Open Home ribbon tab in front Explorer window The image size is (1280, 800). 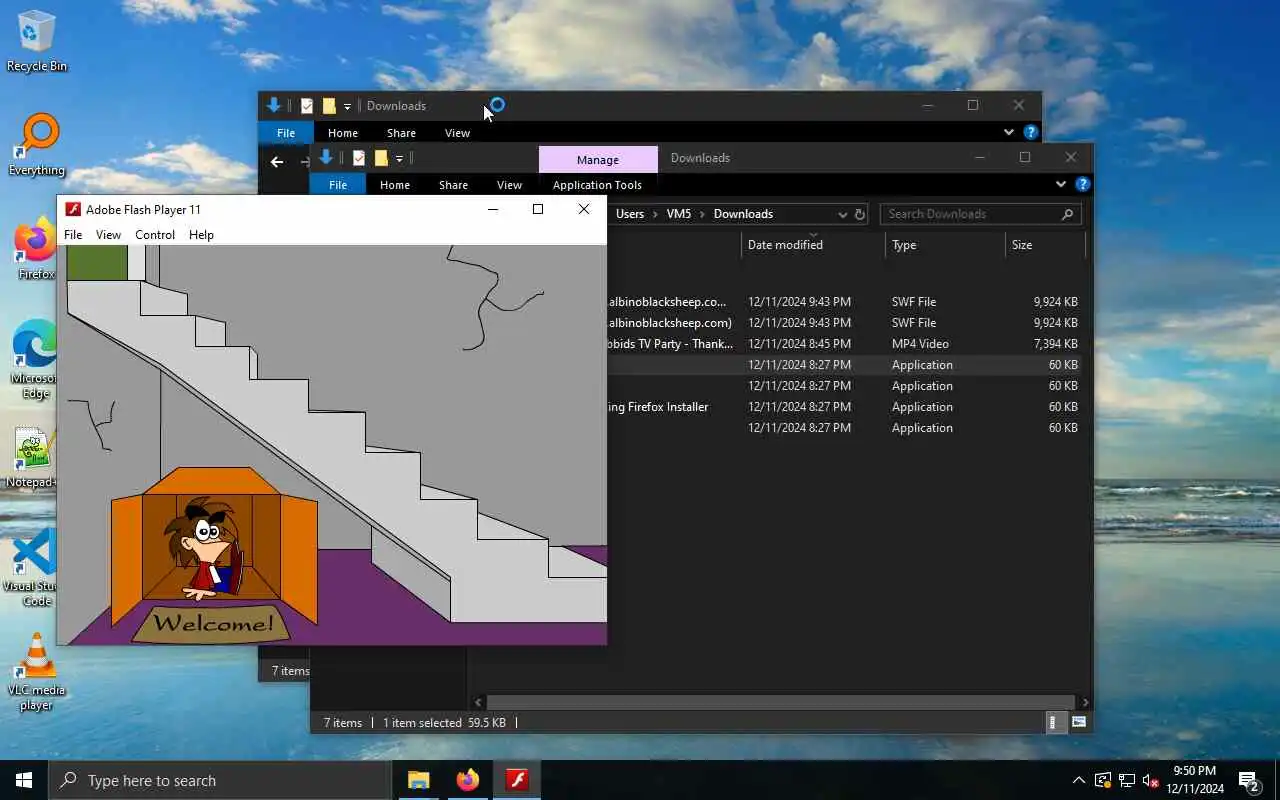tap(395, 185)
